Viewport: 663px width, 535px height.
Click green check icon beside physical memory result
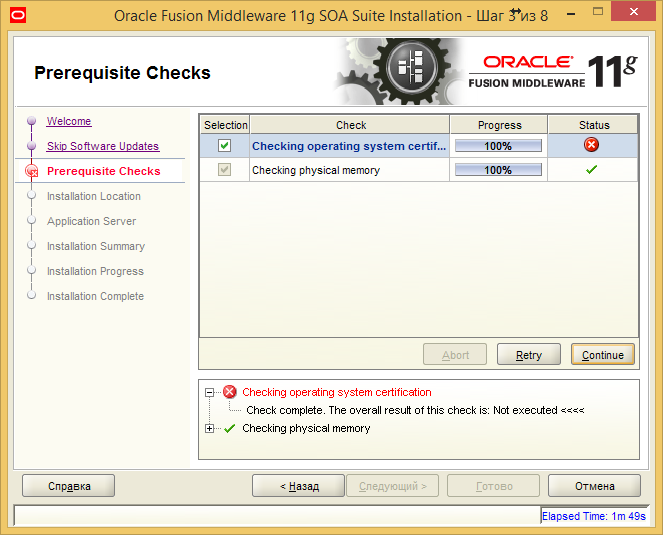tap(230, 428)
